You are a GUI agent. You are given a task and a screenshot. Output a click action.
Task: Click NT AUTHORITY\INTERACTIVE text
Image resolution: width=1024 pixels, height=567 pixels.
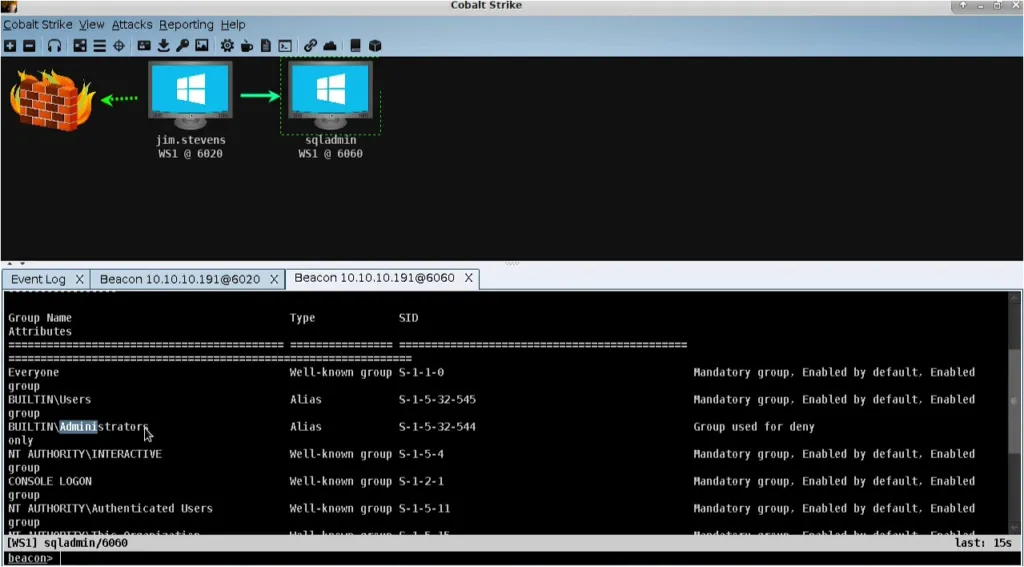click(x=85, y=454)
